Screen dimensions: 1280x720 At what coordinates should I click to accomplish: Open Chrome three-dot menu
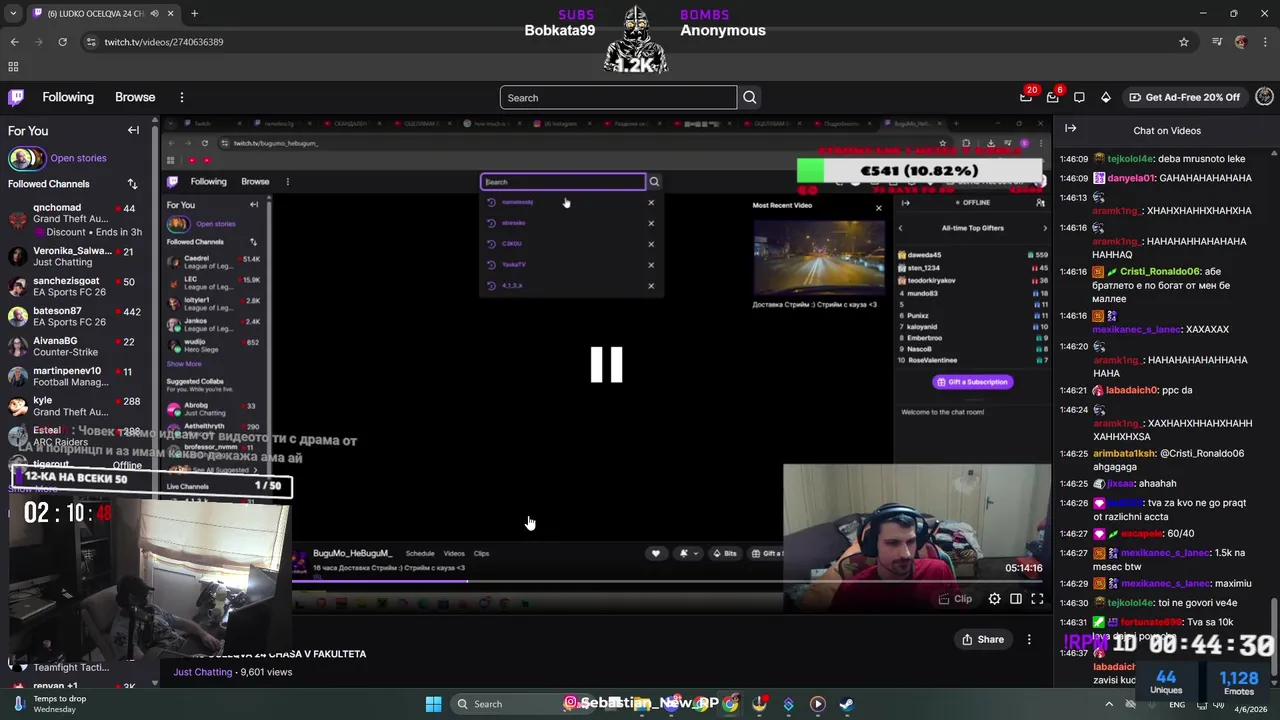pos(1265,42)
